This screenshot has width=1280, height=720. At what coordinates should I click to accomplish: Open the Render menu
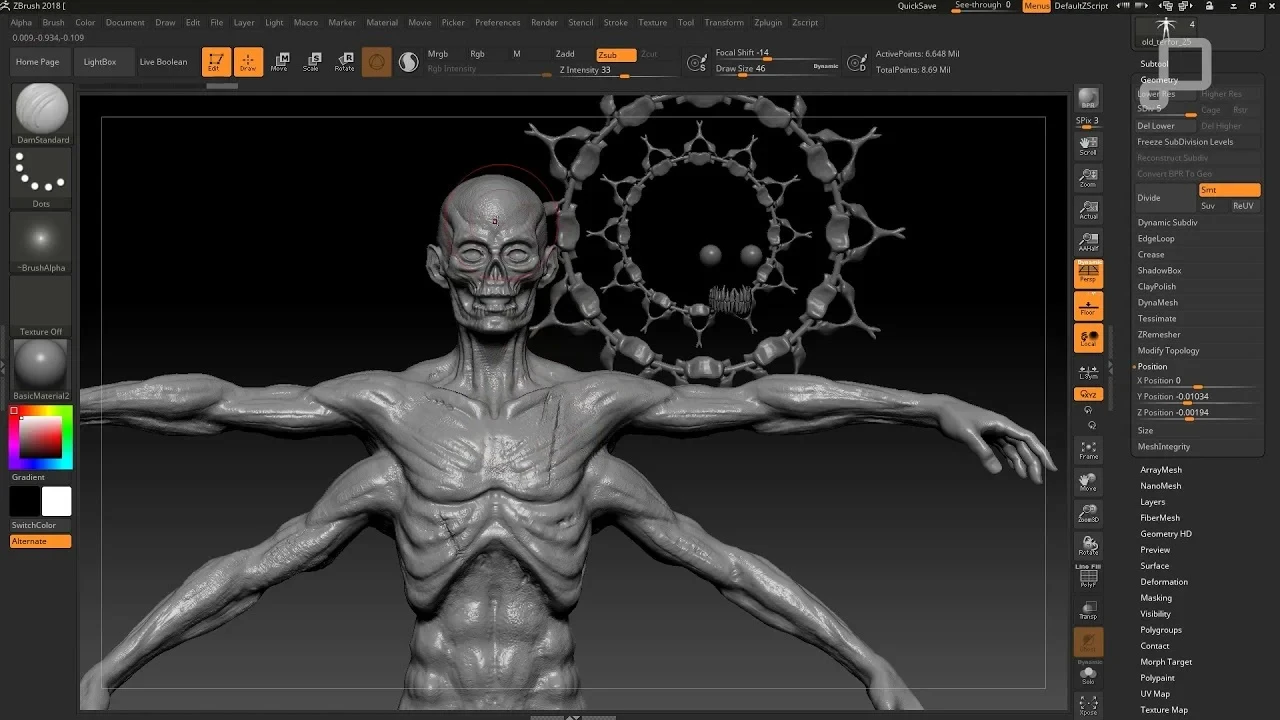pos(544,22)
